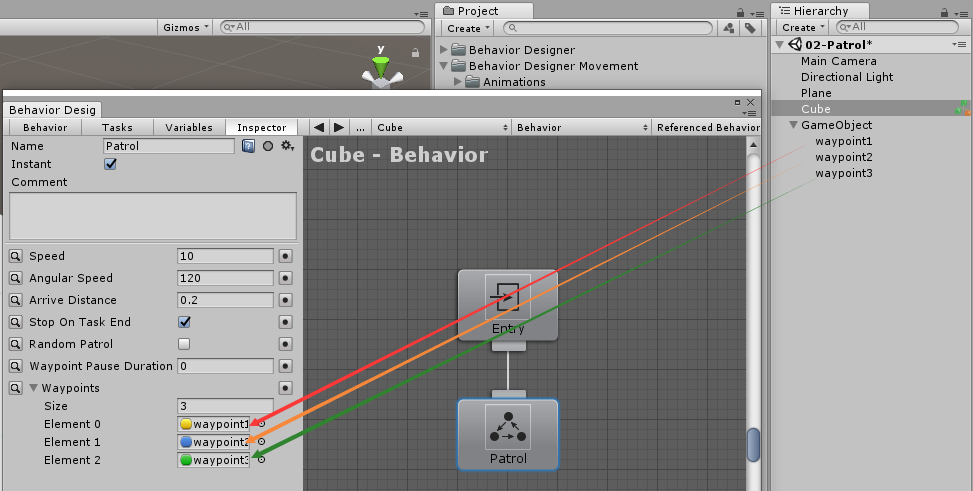Image resolution: width=973 pixels, height=491 pixels.
Task: Collapse the 02-Patrol scene in Hierarchy
Action: click(779, 45)
